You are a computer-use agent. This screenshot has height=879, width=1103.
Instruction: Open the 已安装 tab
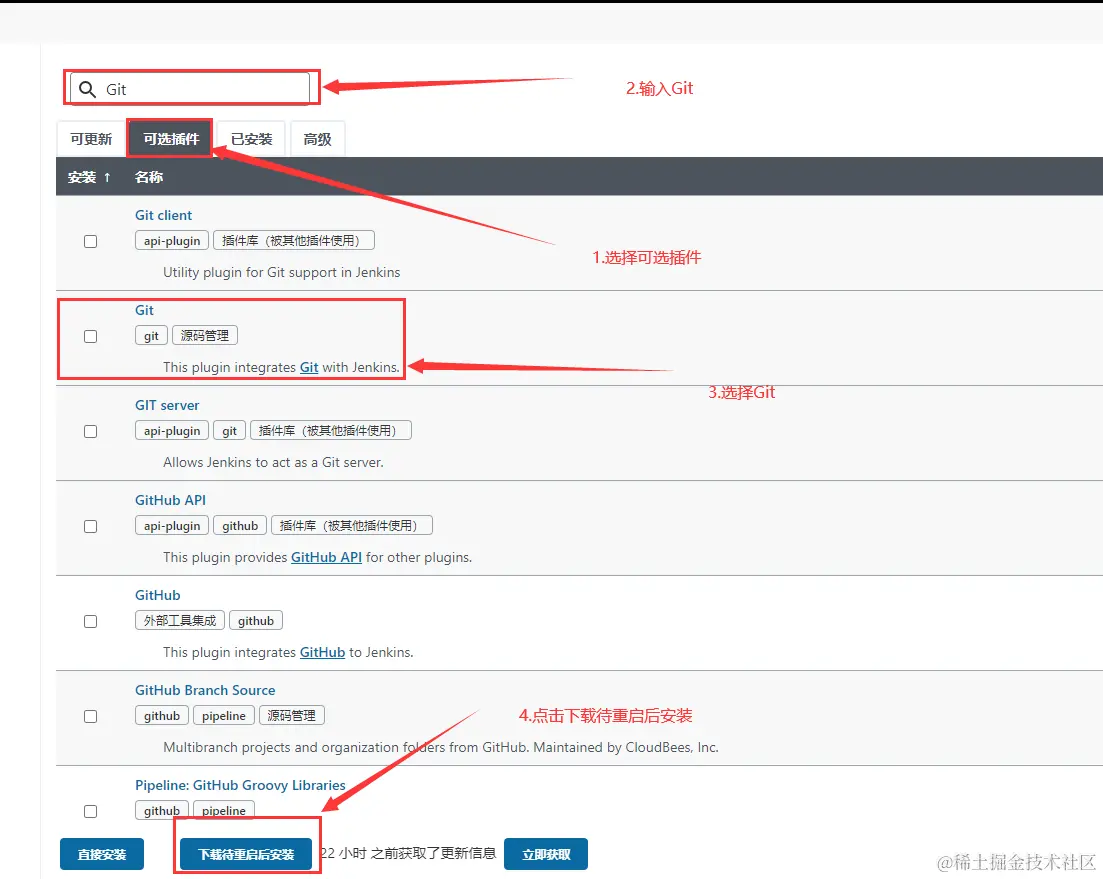(x=251, y=139)
